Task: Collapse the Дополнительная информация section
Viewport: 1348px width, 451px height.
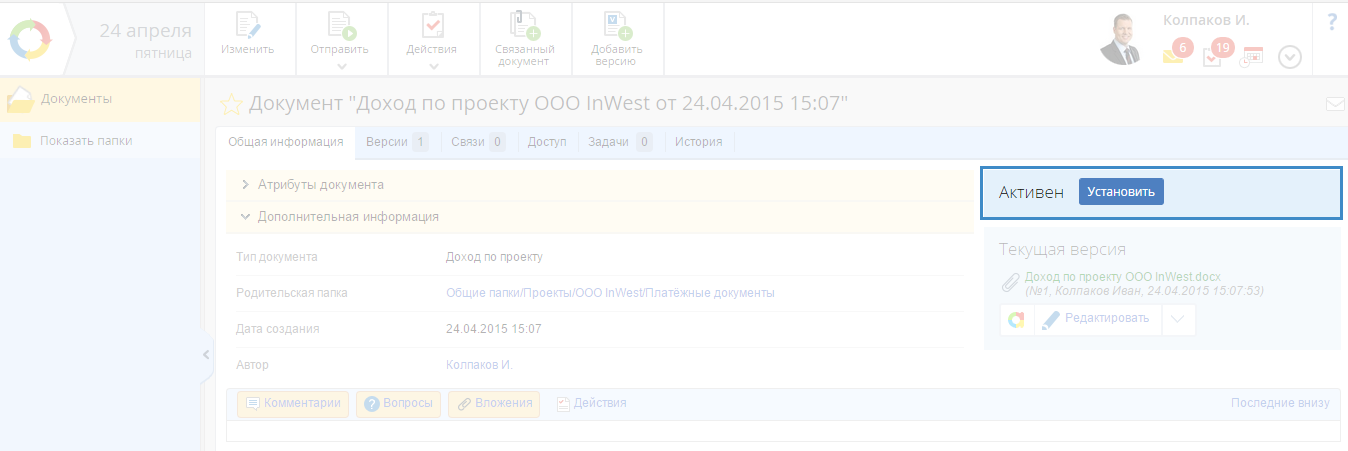Action: [347, 216]
